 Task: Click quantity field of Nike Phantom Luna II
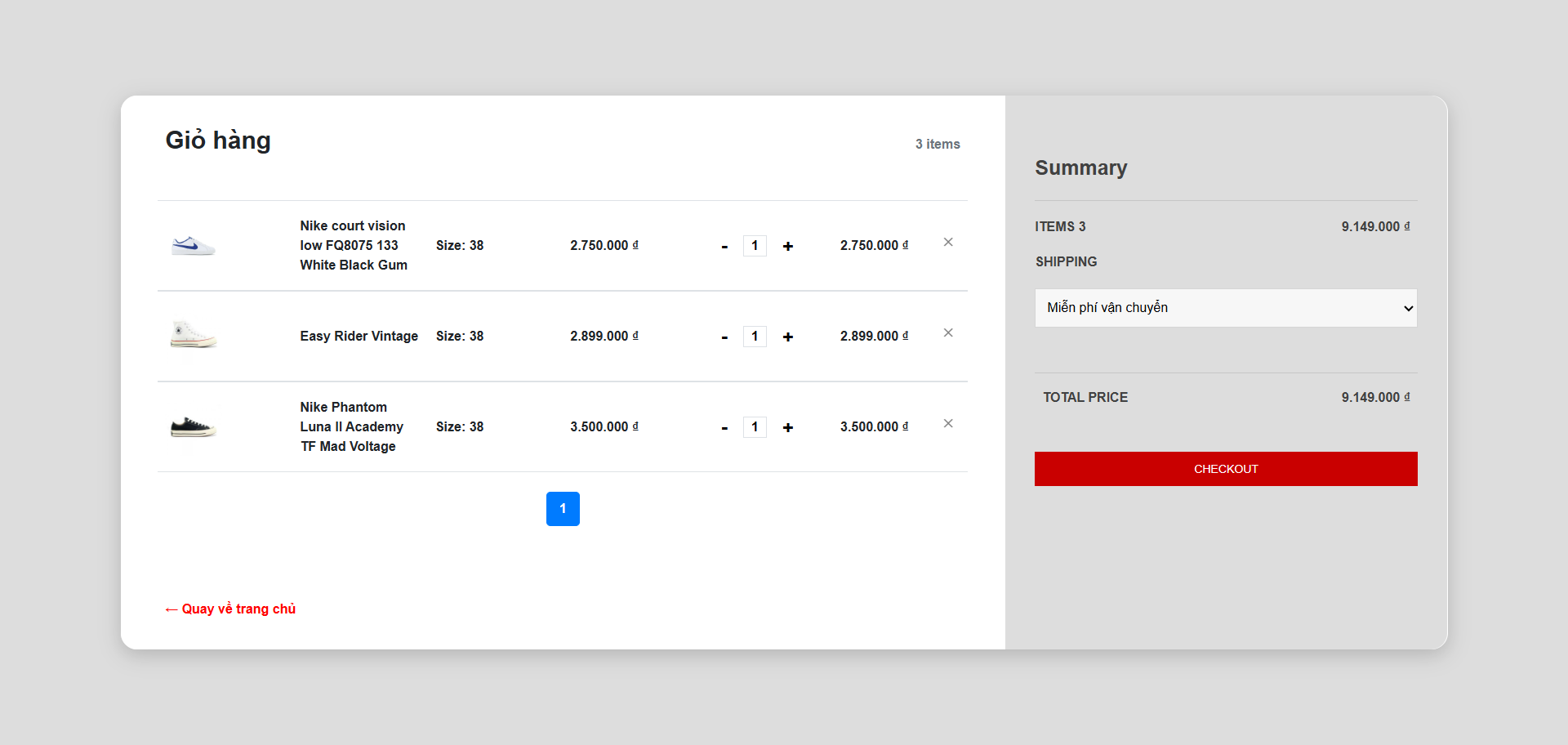pyautogui.click(x=755, y=426)
